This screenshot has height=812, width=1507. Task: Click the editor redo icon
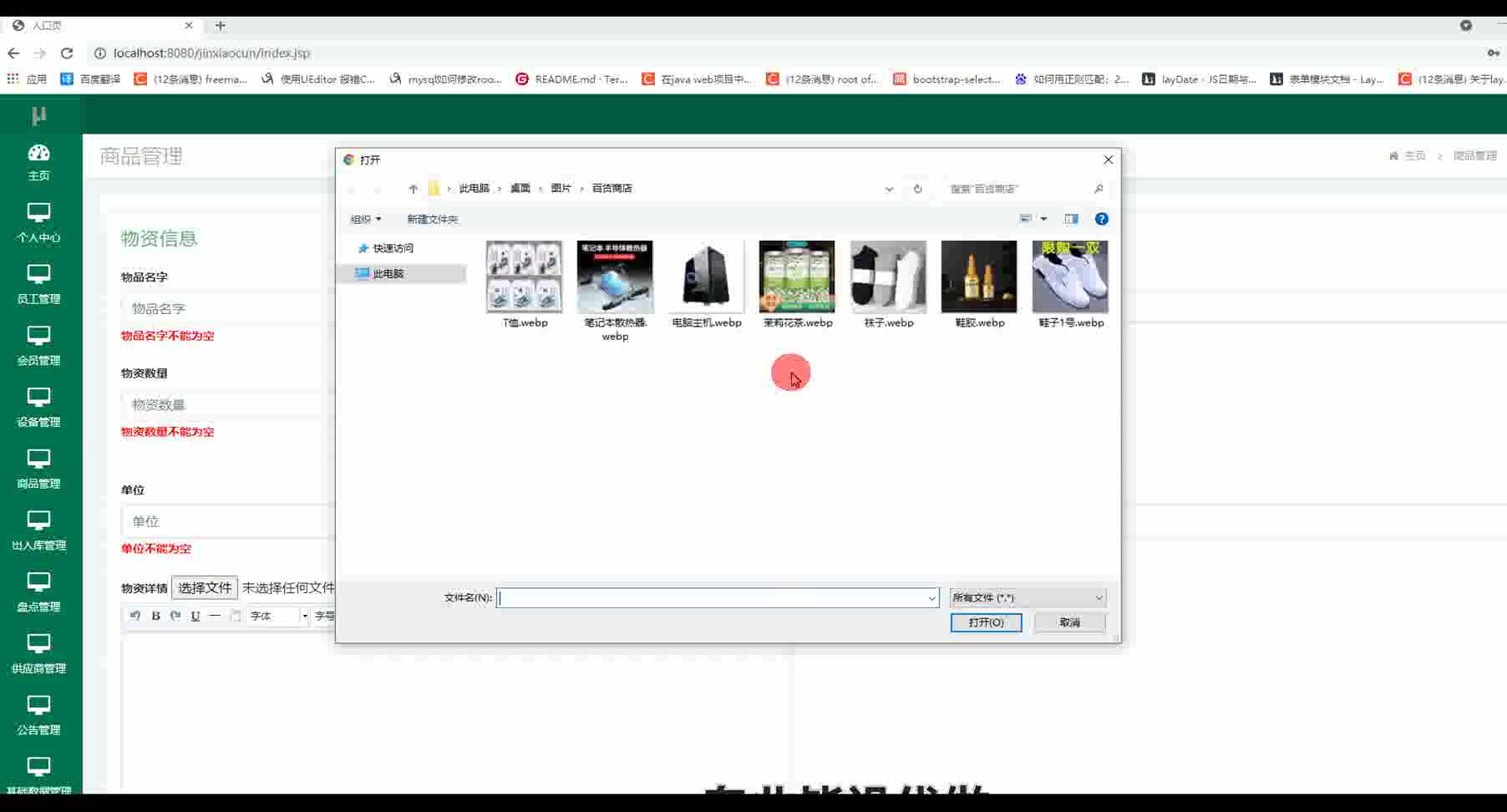(175, 616)
